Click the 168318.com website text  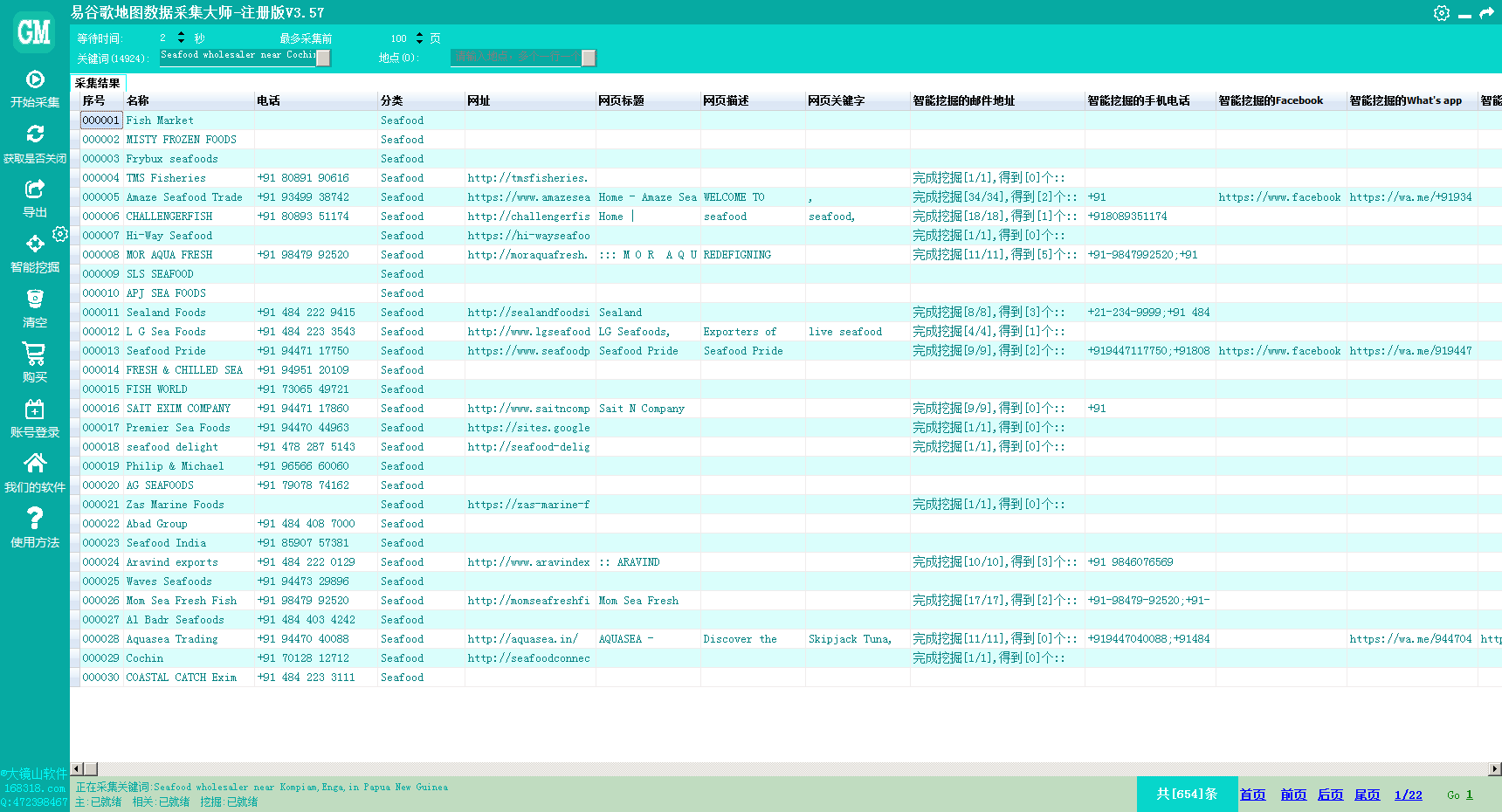tap(35, 788)
